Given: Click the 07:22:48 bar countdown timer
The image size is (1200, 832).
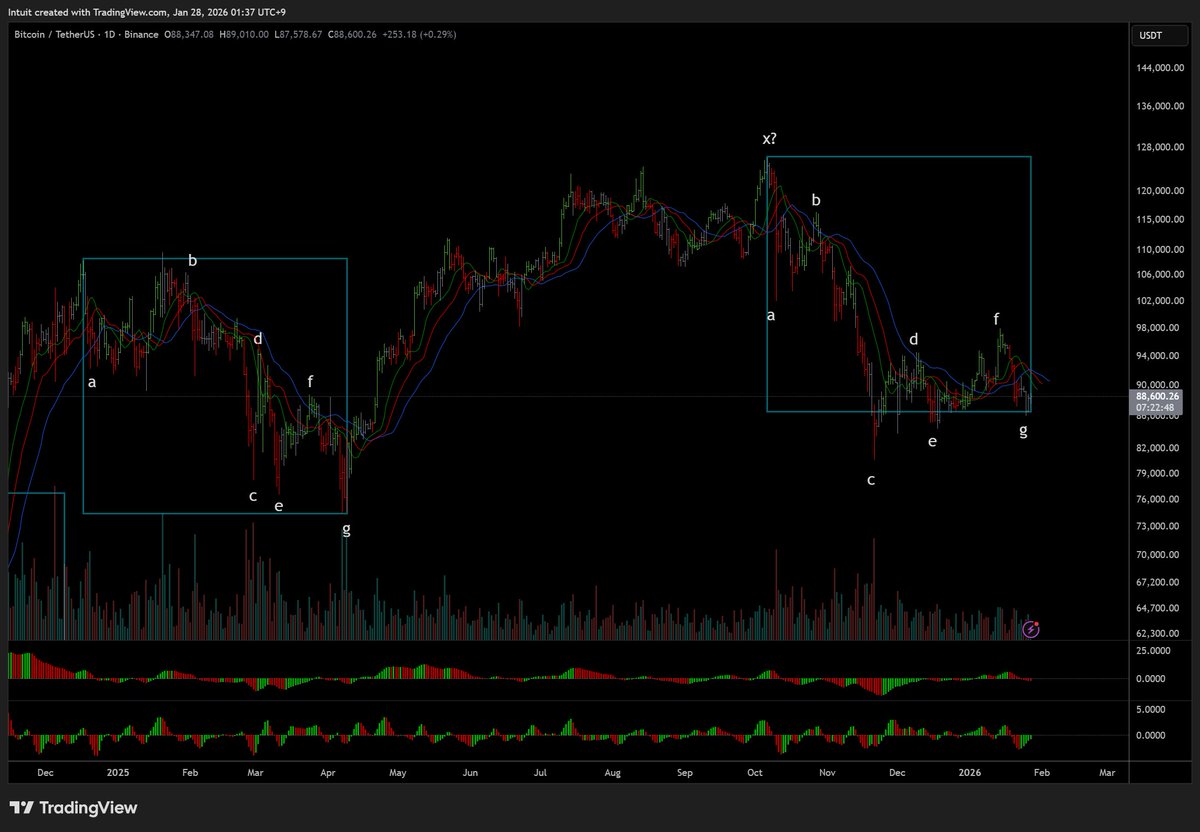Looking at the screenshot, I should (1154, 408).
